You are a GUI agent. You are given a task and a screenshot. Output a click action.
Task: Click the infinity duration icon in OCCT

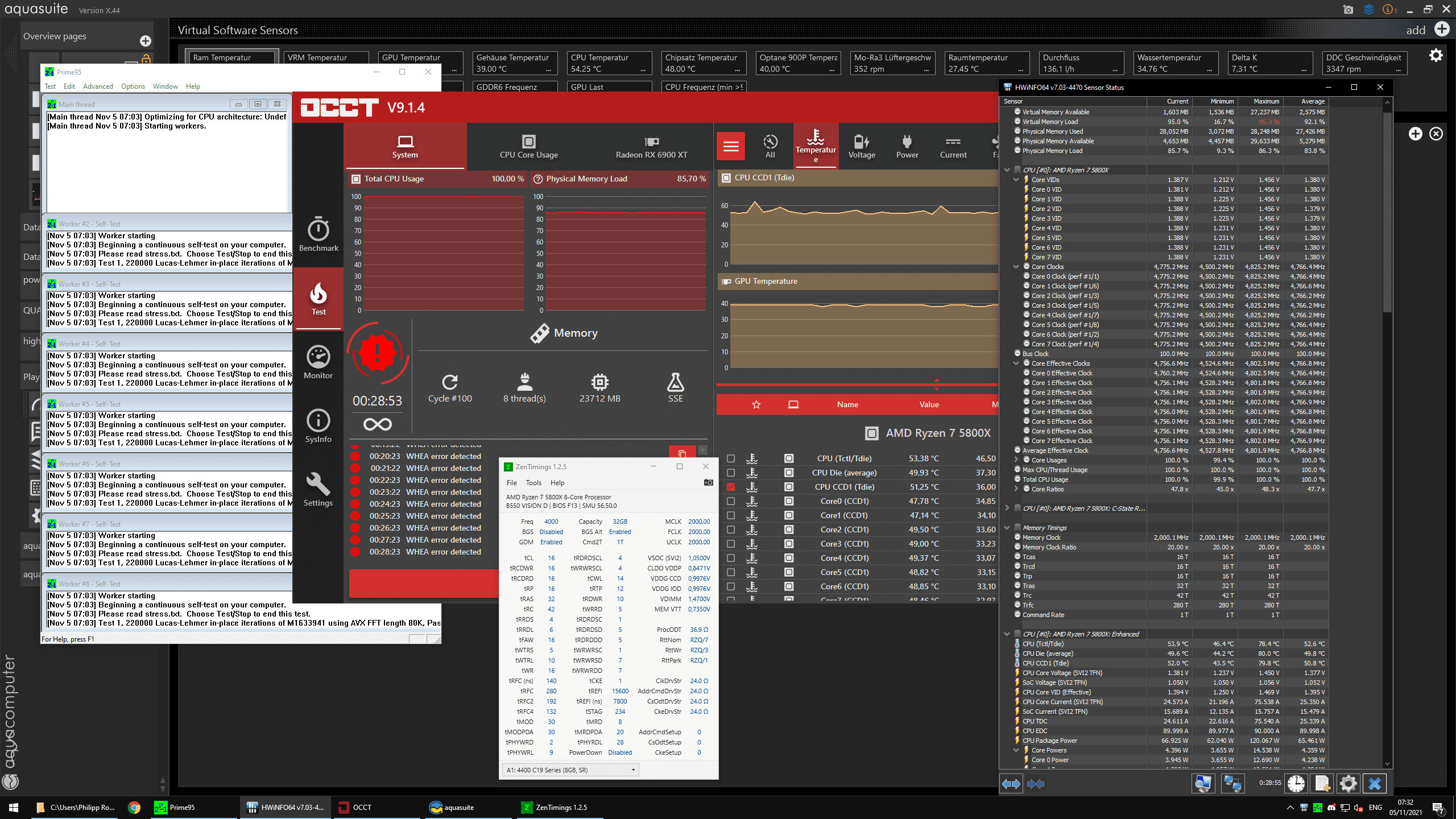pyautogui.click(x=378, y=424)
